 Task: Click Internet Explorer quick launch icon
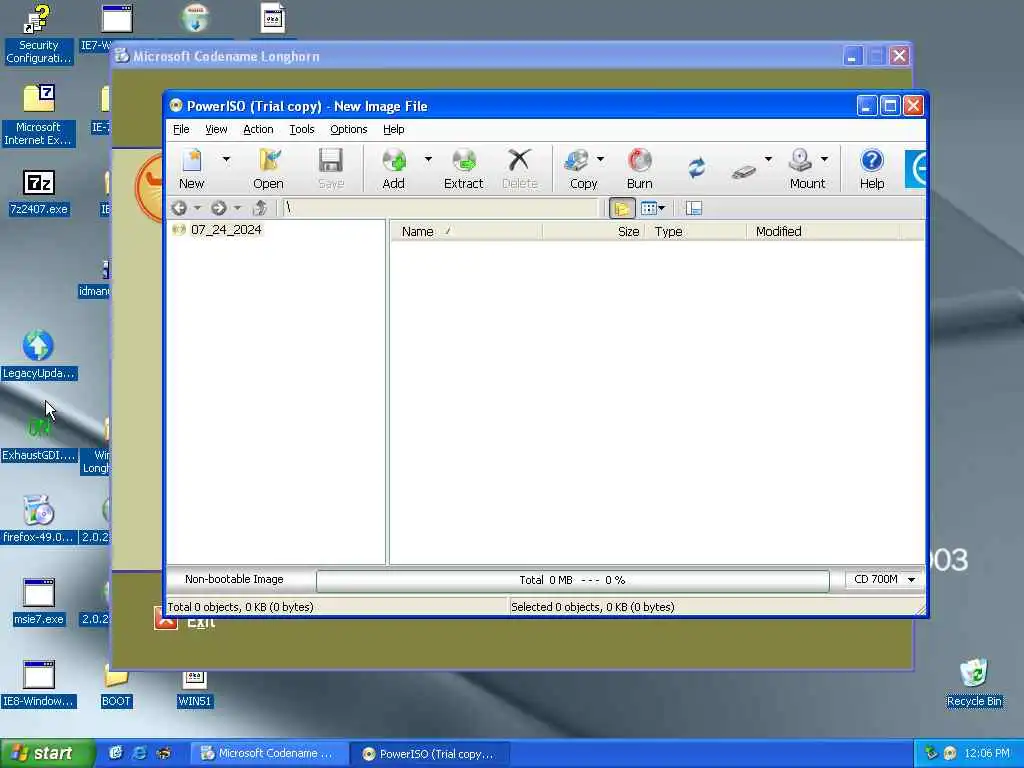(x=139, y=754)
